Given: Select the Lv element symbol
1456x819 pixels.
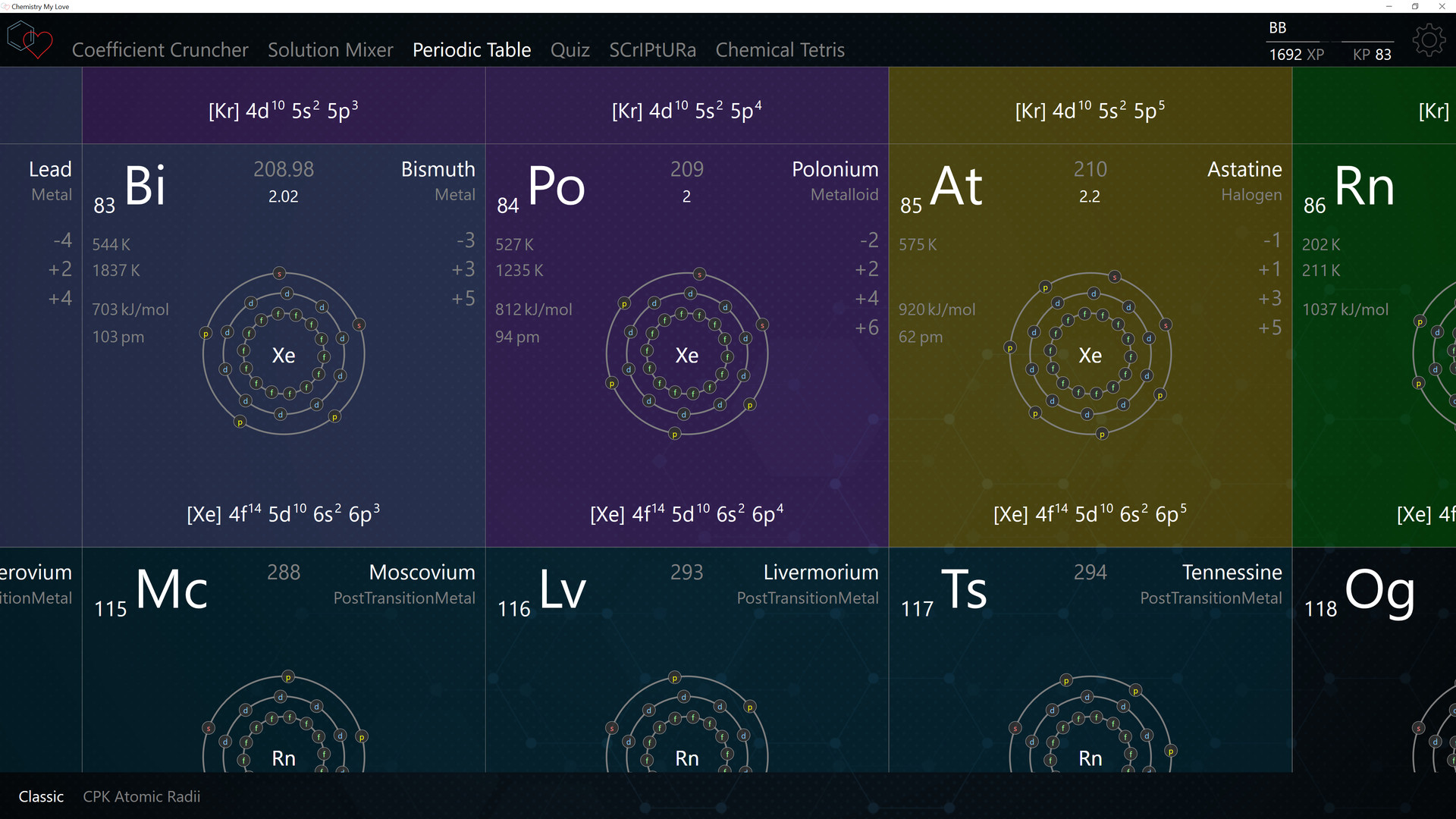Looking at the screenshot, I should pyautogui.click(x=563, y=589).
